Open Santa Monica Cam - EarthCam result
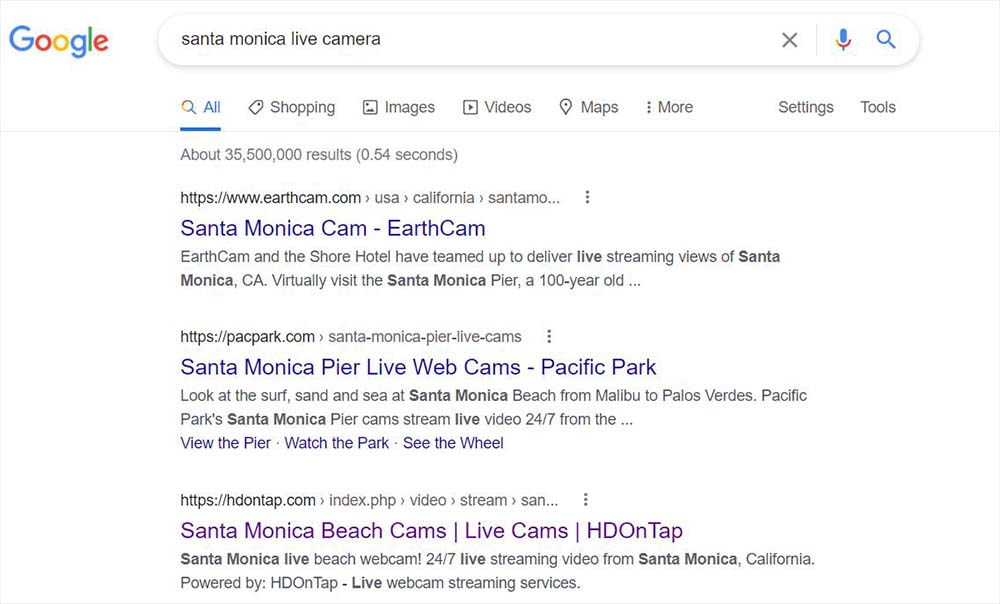1000x604 pixels. [333, 227]
